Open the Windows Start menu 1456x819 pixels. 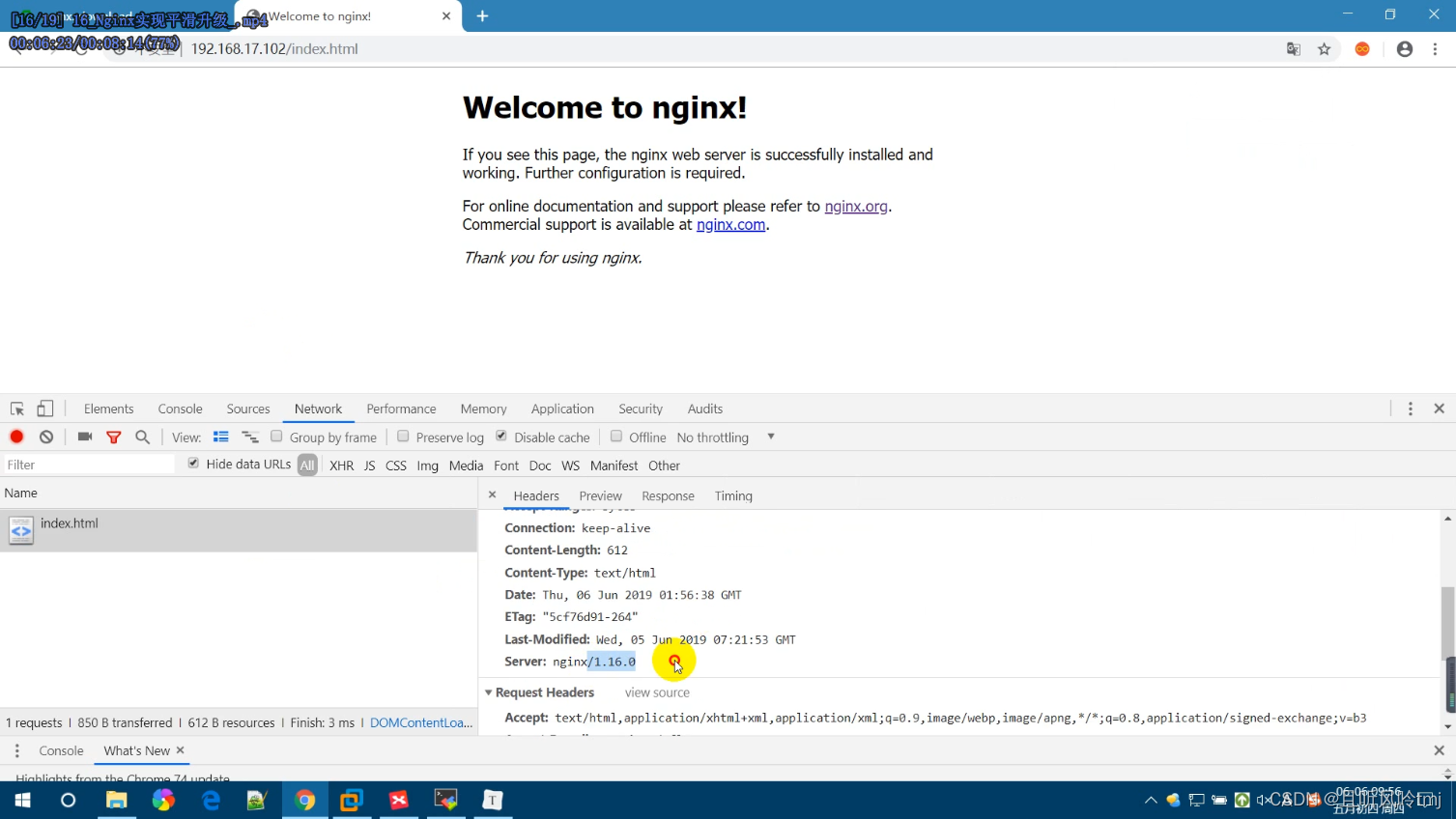(x=22, y=800)
